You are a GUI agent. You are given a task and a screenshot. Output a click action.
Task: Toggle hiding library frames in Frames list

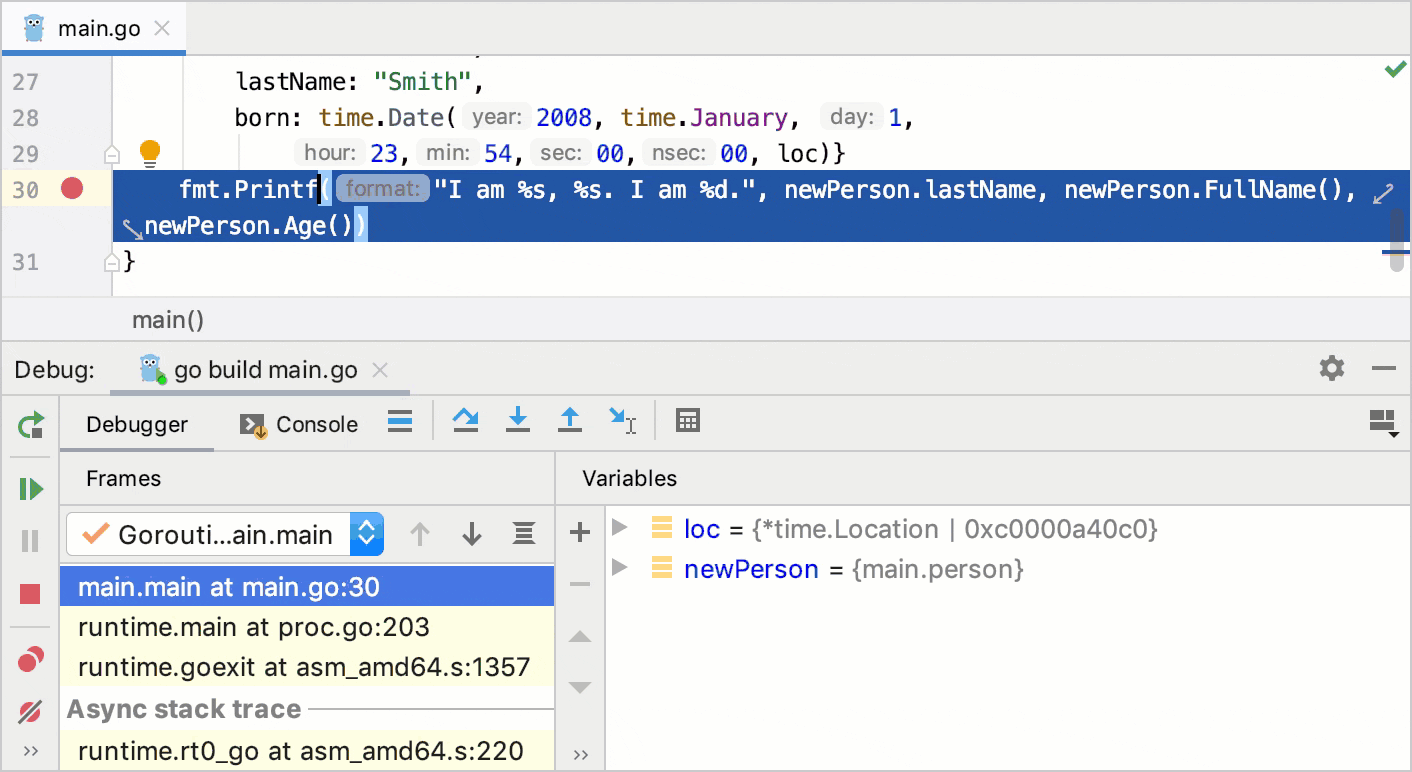pyautogui.click(x=523, y=534)
